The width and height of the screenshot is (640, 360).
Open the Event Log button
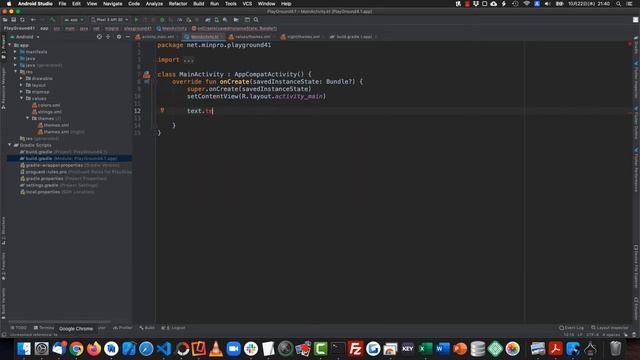[x=571, y=328]
